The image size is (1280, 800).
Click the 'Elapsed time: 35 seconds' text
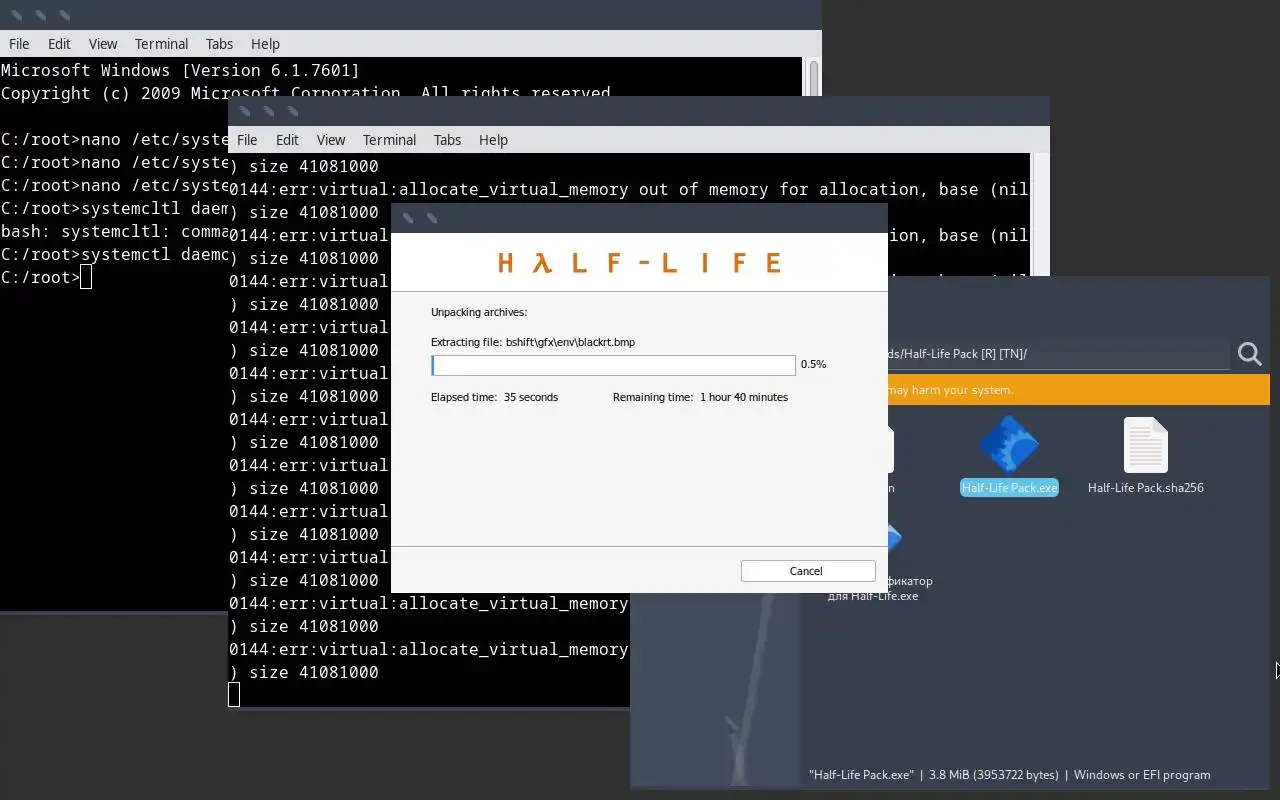(494, 397)
